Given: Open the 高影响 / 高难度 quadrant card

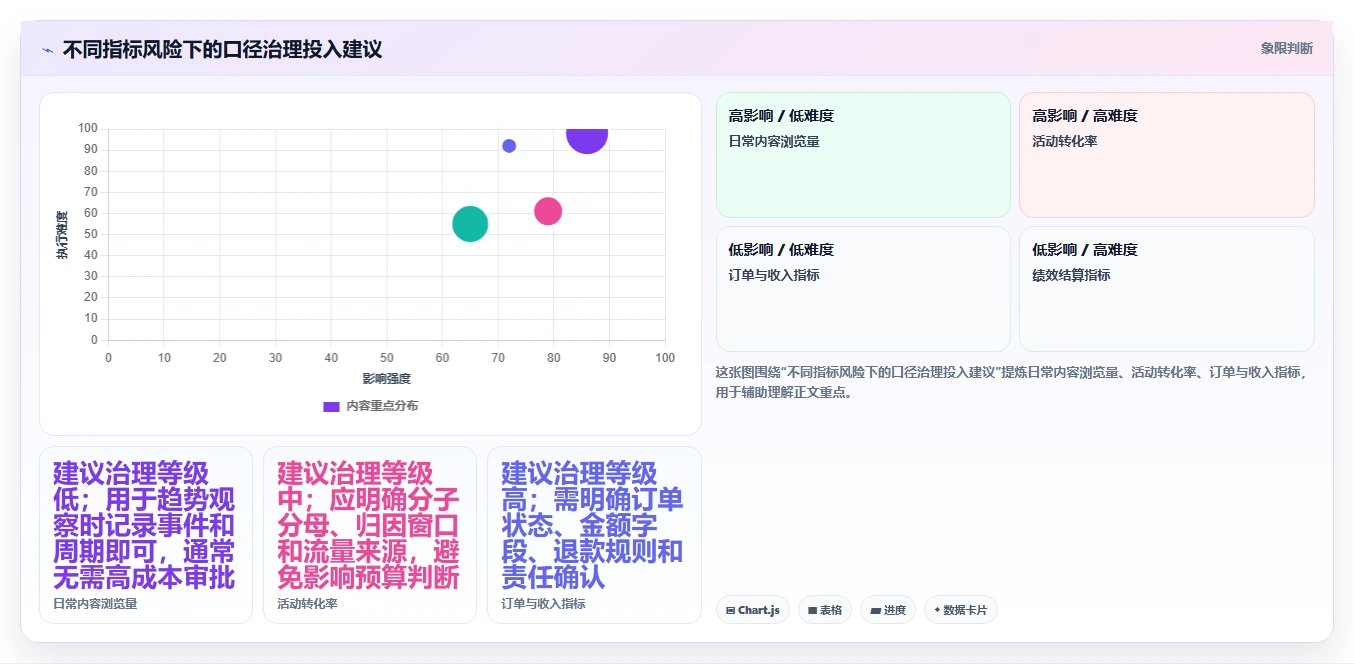Looking at the screenshot, I should pyautogui.click(x=1166, y=155).
